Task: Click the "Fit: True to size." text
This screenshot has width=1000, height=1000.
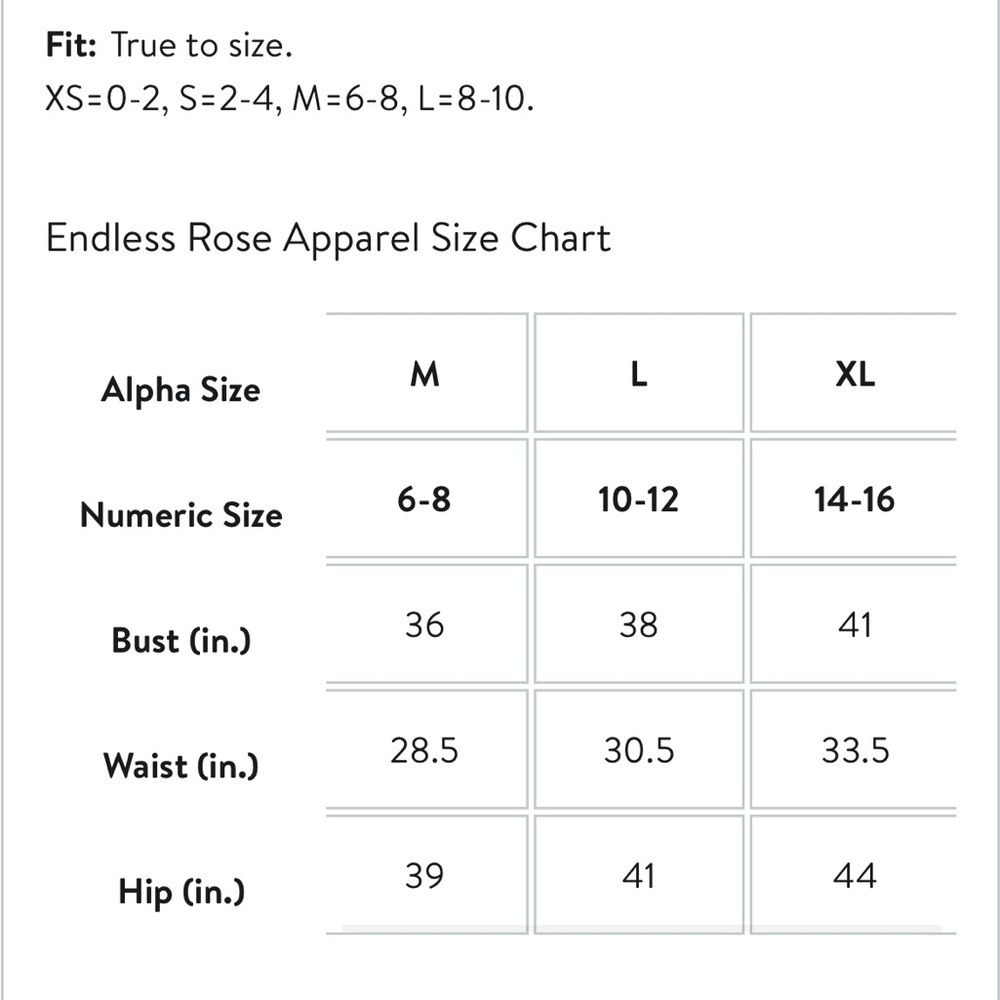Action: [x=169, y=45]
